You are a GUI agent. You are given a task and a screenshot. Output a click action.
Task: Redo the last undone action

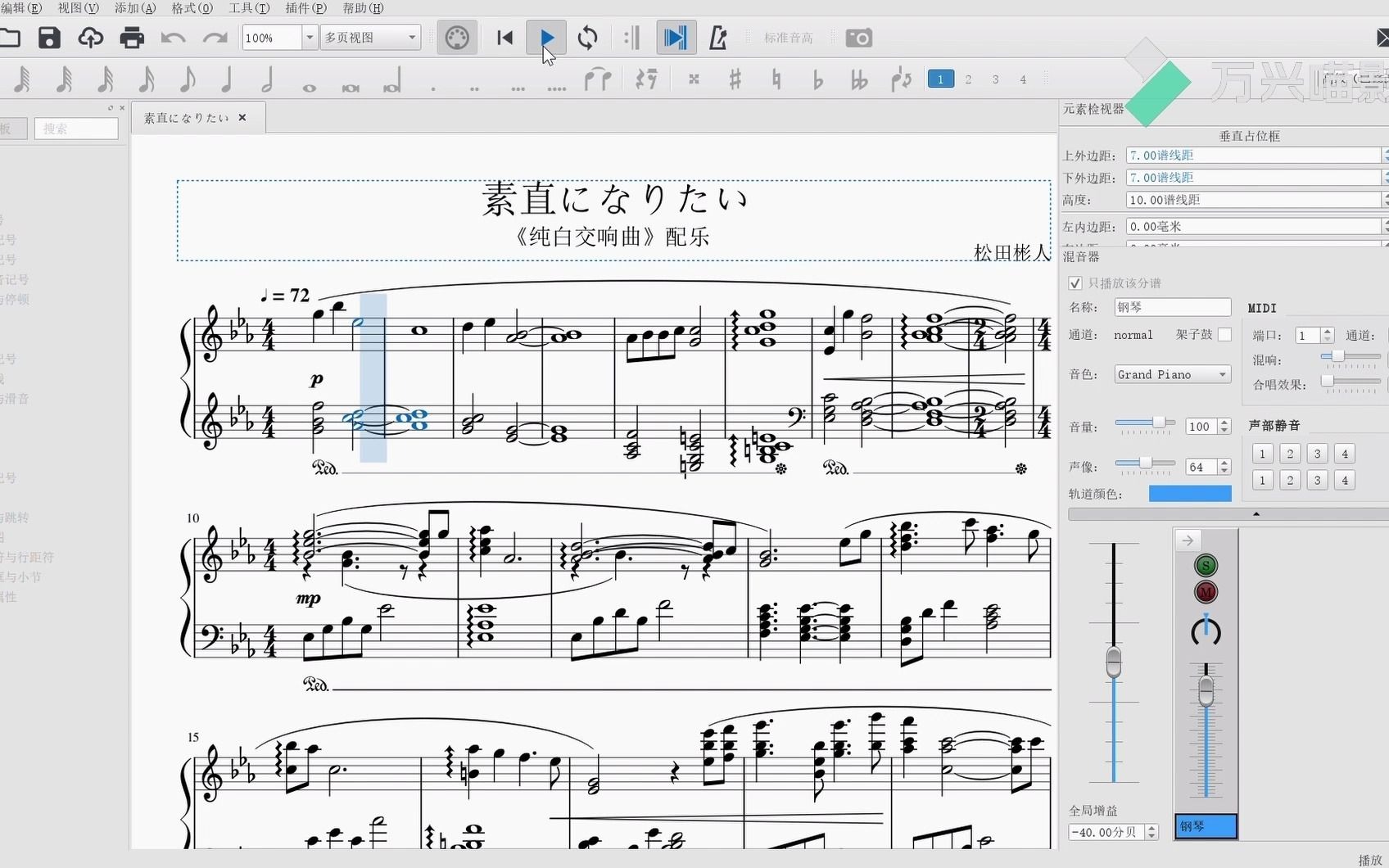[215, 38]
